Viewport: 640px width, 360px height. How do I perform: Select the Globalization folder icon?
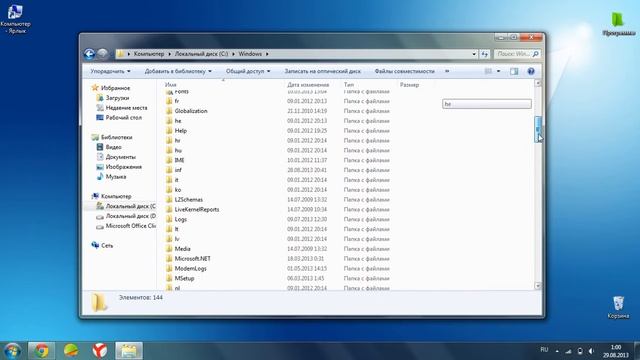169,111
